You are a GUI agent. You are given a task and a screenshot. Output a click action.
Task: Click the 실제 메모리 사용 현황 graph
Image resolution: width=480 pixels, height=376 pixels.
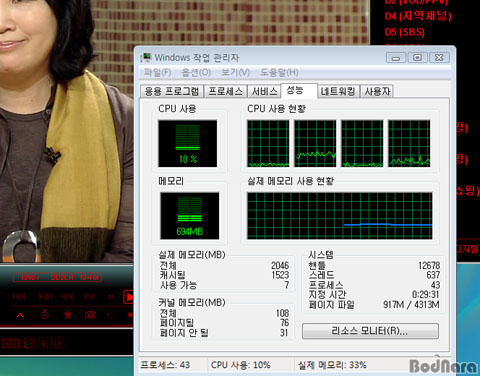340,216
